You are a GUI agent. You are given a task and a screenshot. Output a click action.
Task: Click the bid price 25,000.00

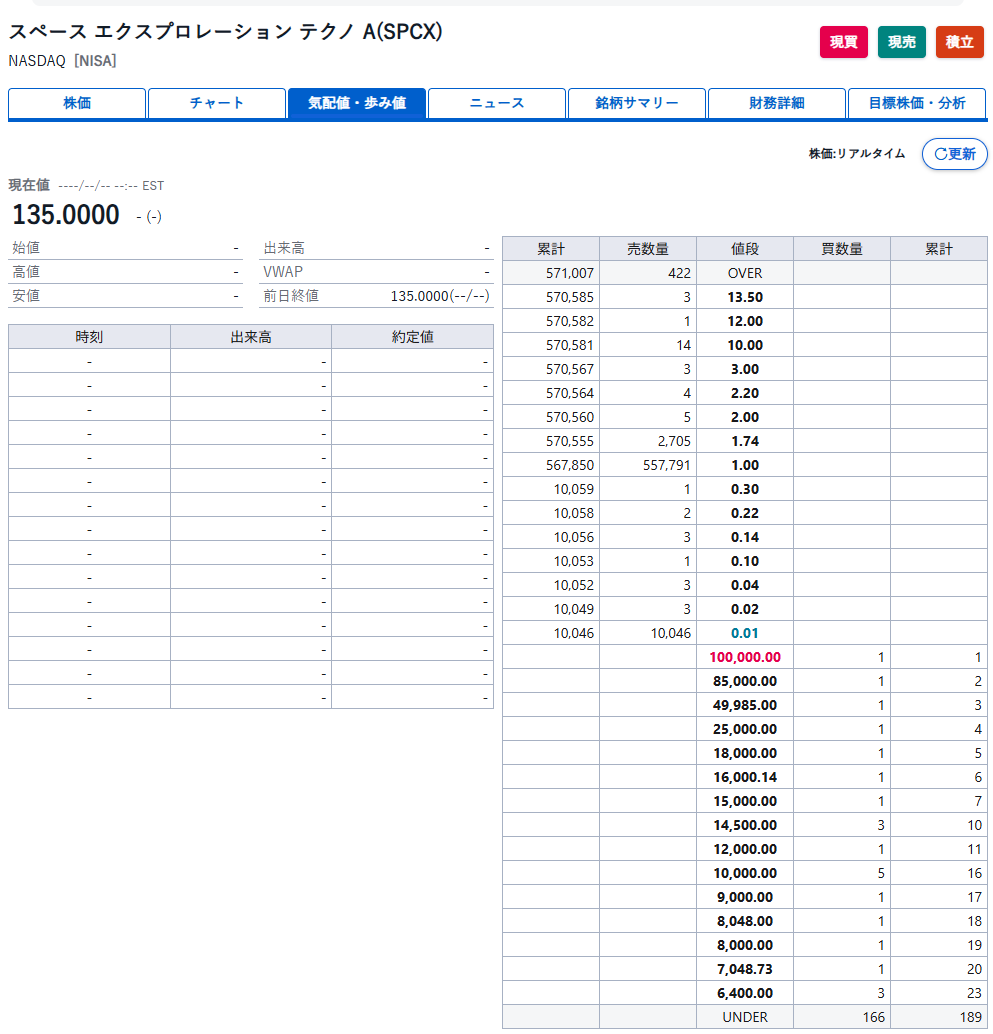pos(745,729)
